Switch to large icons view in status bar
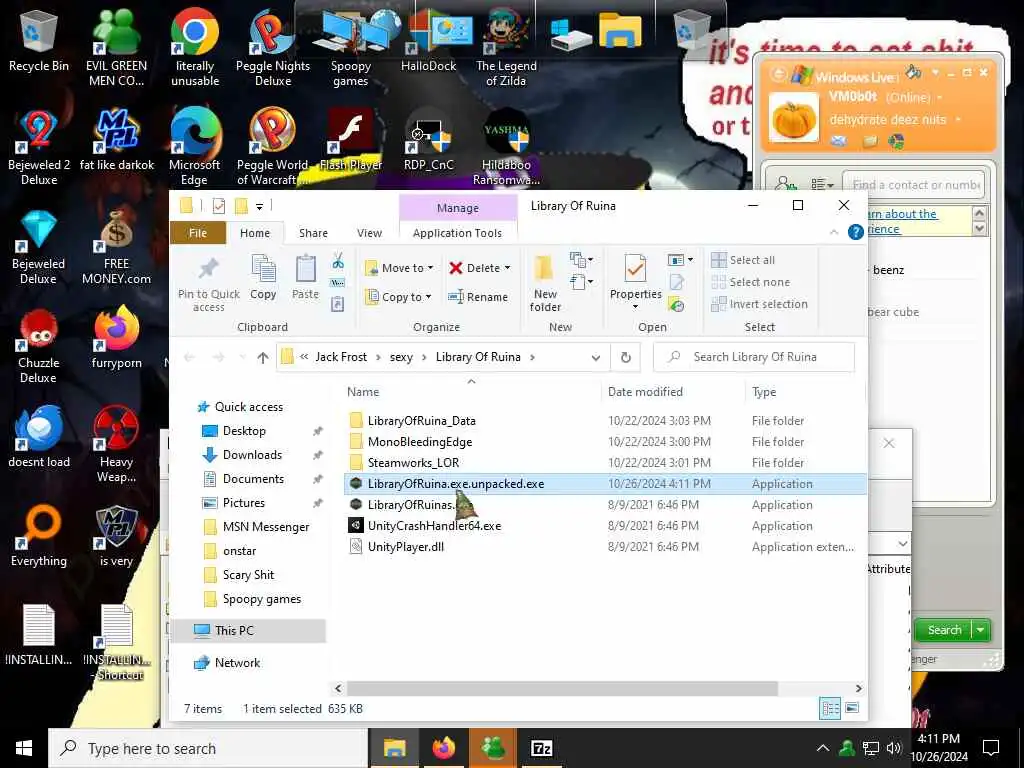The height and width of the screenshot is (768, 1024). [x=852, y=708]
